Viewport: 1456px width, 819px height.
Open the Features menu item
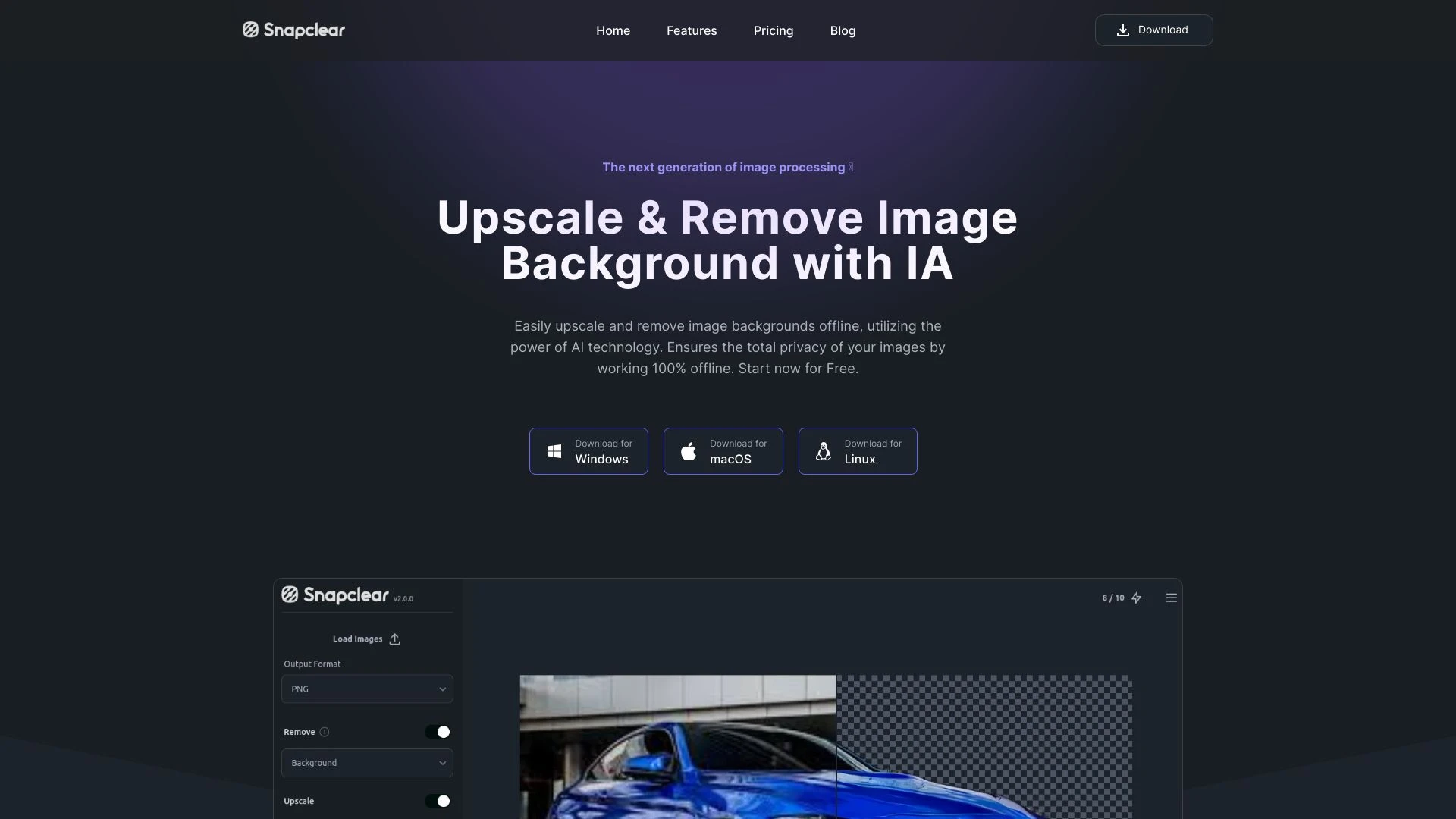[691, 31]
